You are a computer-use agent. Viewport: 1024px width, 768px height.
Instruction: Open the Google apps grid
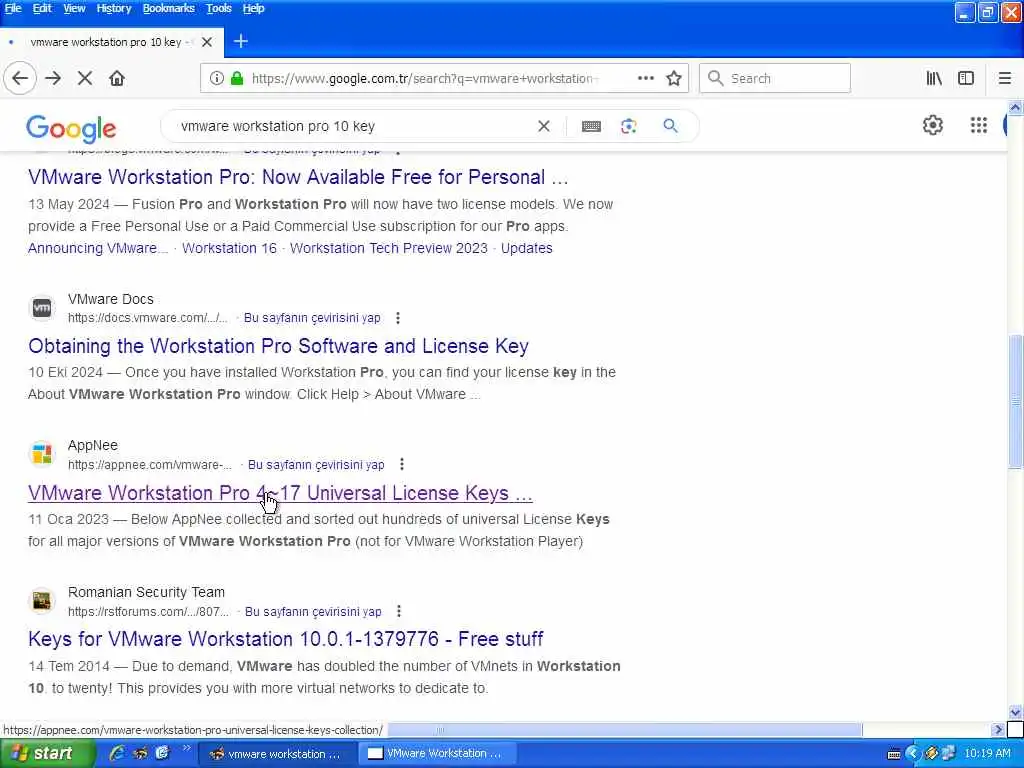click(978, 125)
